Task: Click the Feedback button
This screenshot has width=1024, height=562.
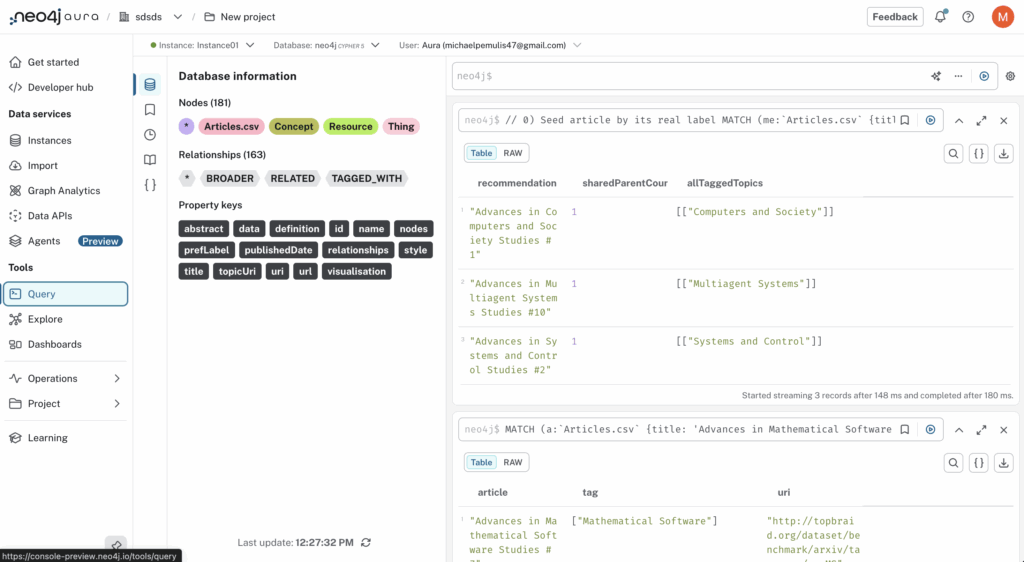Action: tap(894, 17)
